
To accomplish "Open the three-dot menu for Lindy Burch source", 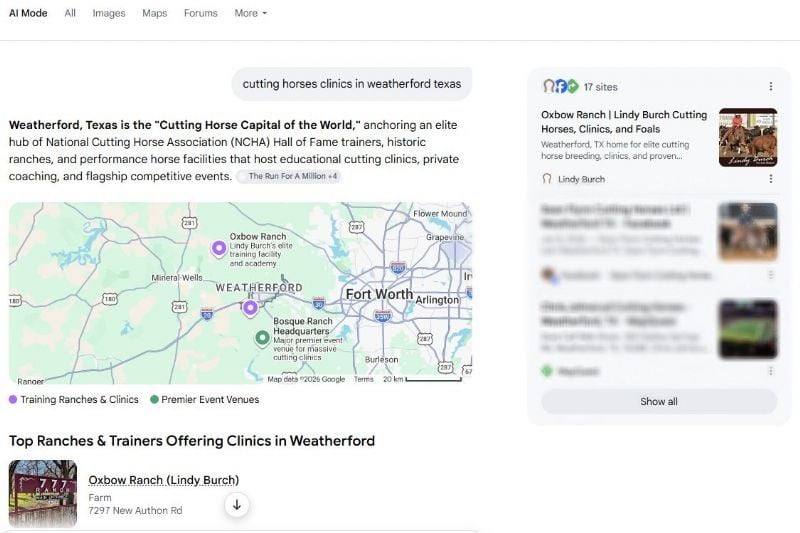I will coord(770,179).
